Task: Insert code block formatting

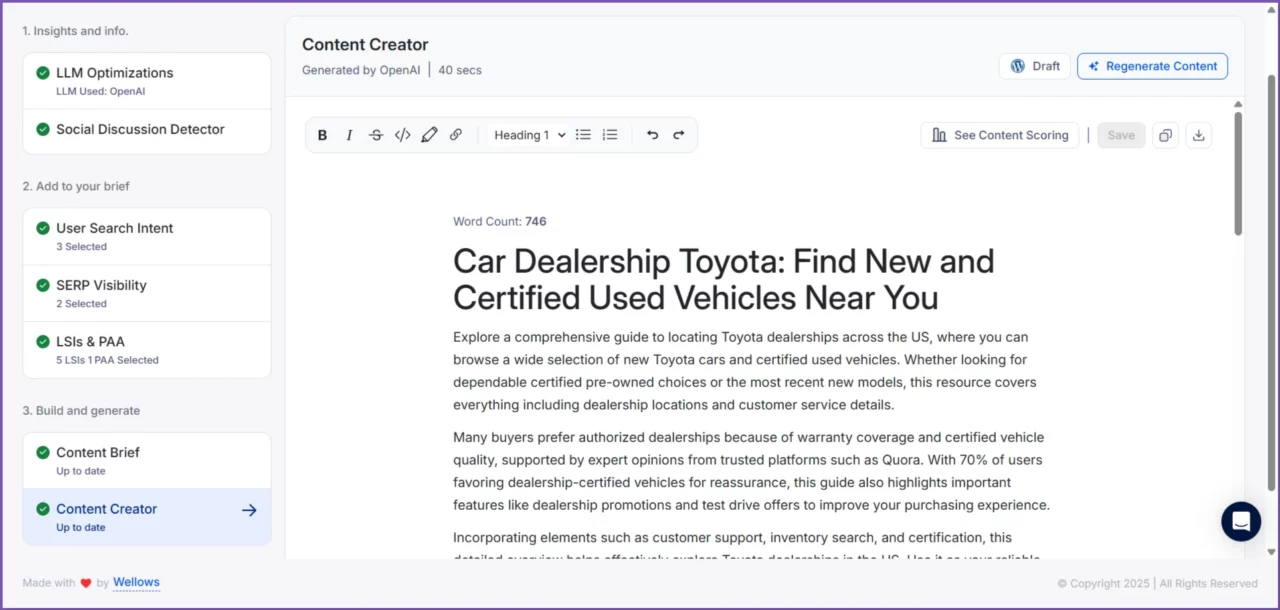Action: point(402,135)
